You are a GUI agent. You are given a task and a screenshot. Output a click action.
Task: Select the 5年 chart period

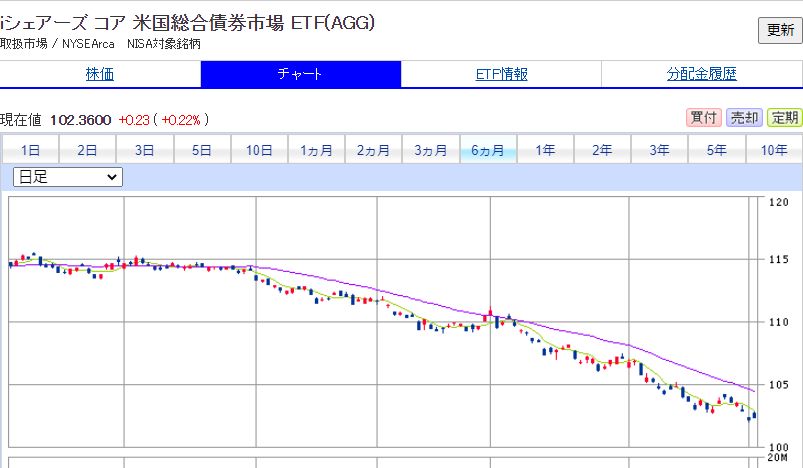[717, 150]
